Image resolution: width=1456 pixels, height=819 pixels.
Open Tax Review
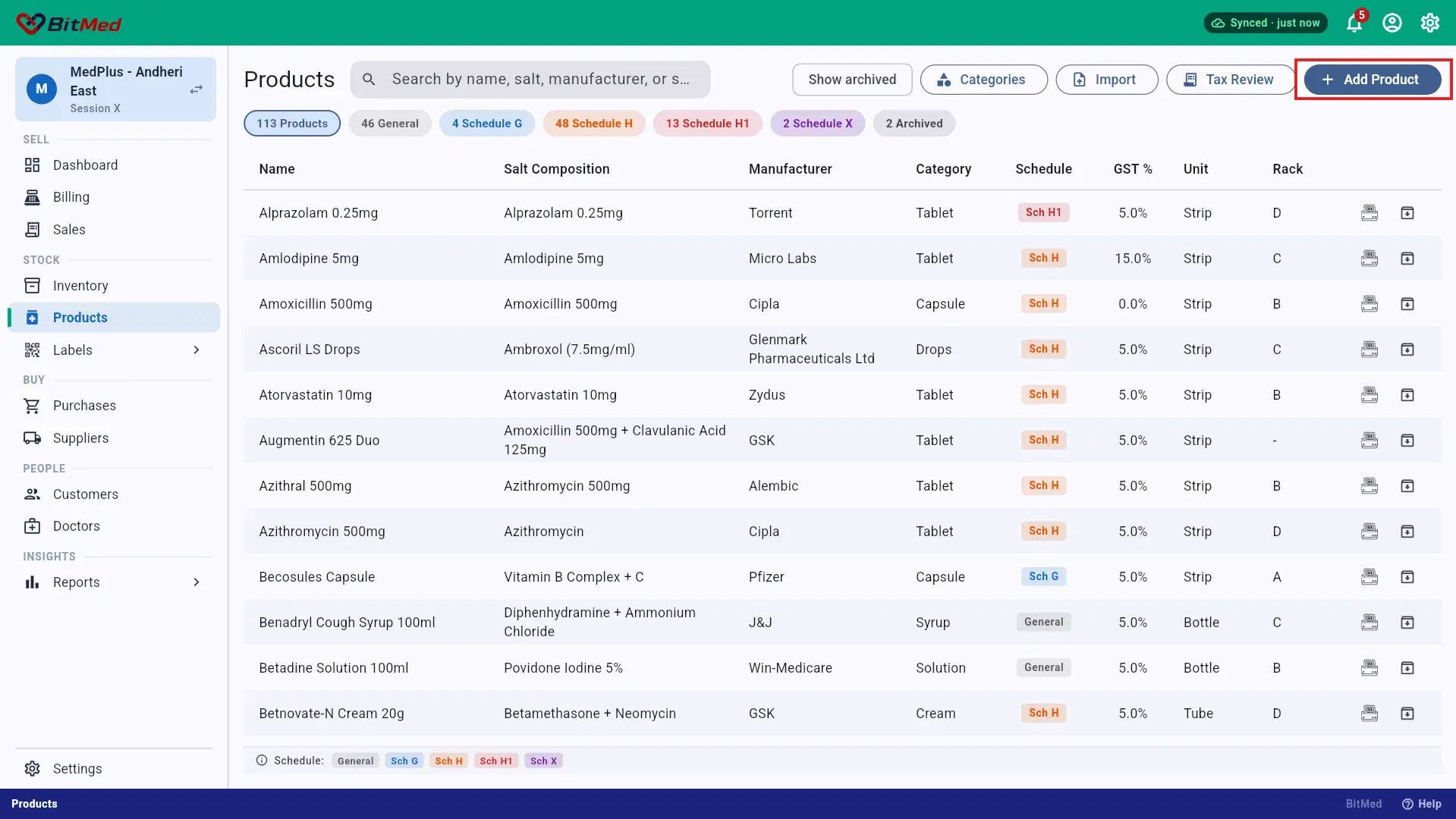(1231, 80)
